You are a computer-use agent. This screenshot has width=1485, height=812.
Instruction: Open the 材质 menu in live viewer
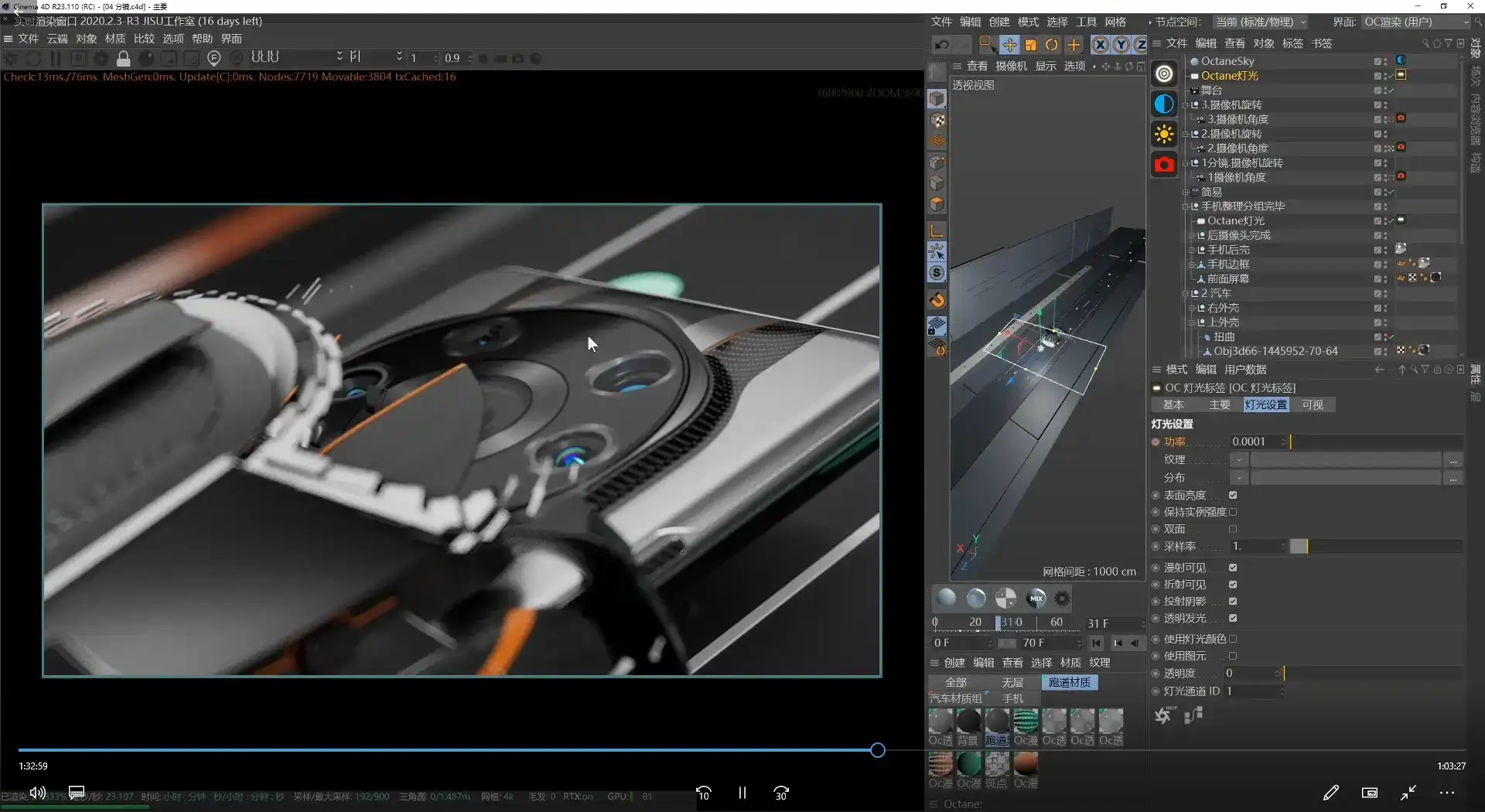pyautogui.click(x=114, y=39)
